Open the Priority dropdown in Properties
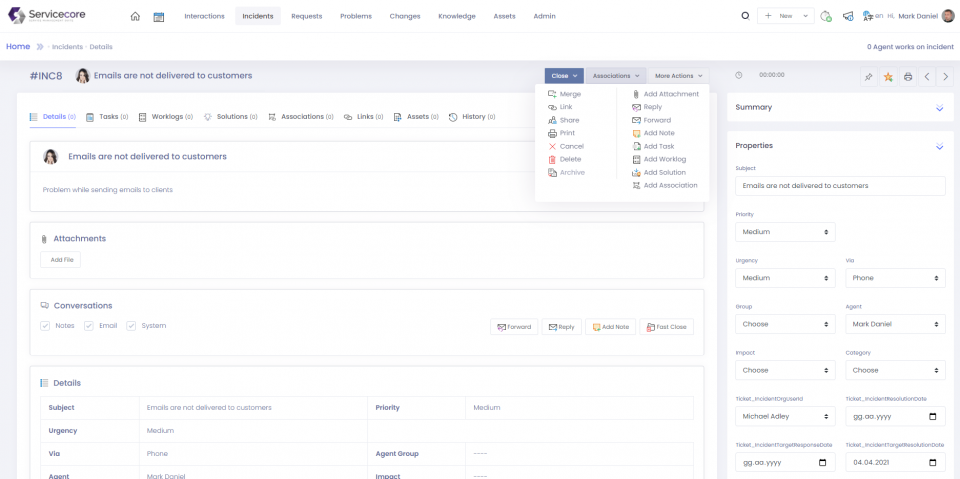 coord(784,232)
